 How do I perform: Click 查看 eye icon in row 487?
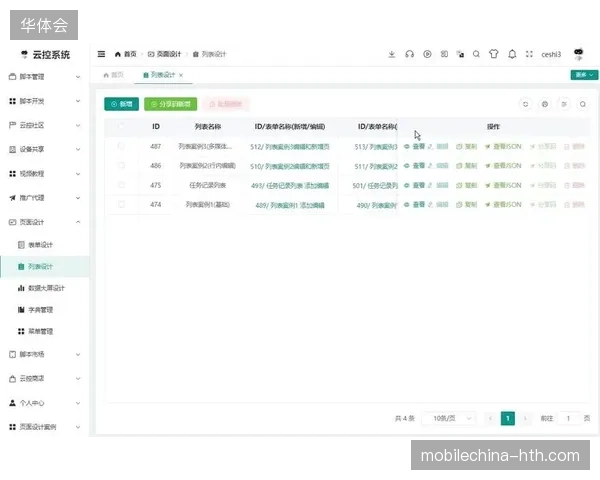415,146
